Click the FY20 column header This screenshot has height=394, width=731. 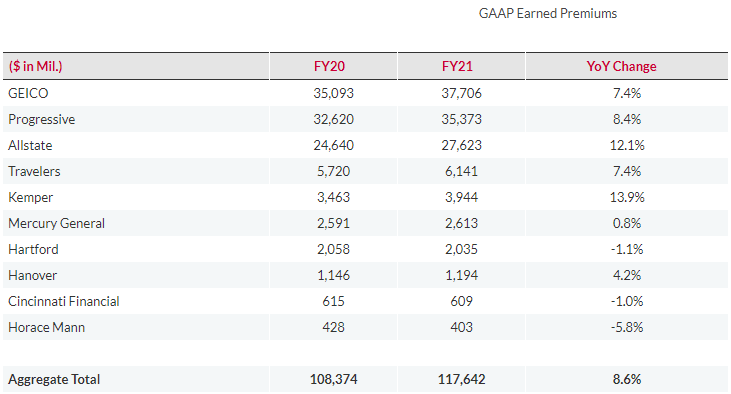tap(333, 66)
